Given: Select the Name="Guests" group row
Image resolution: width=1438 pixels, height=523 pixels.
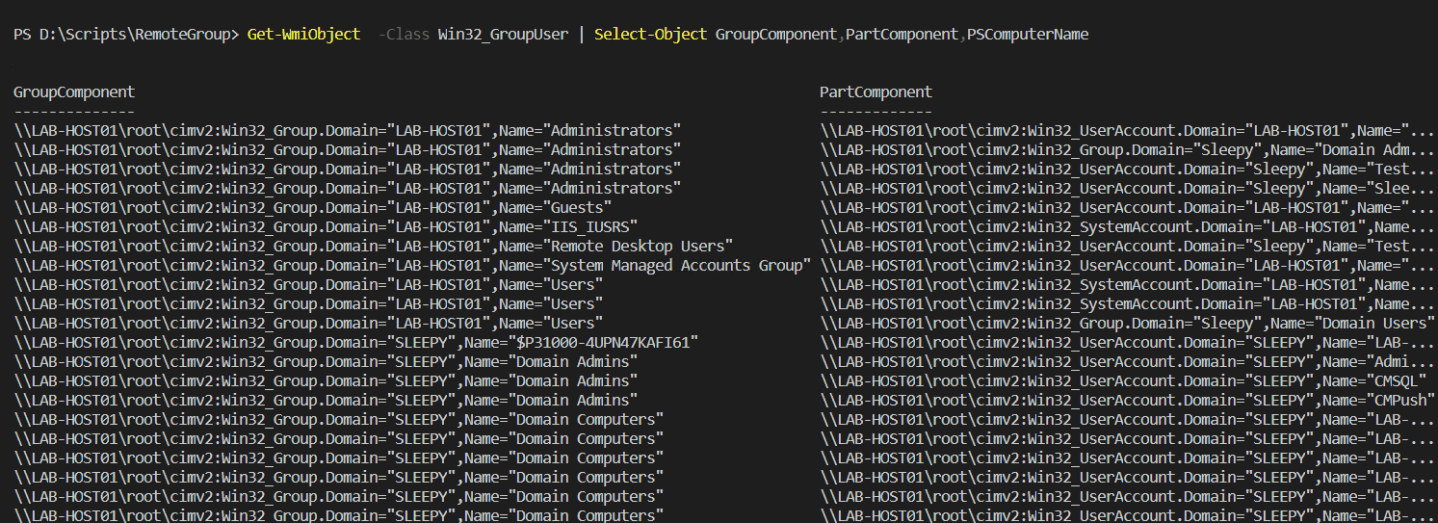Looking at the screenshot, I should [x=313, y=207].
